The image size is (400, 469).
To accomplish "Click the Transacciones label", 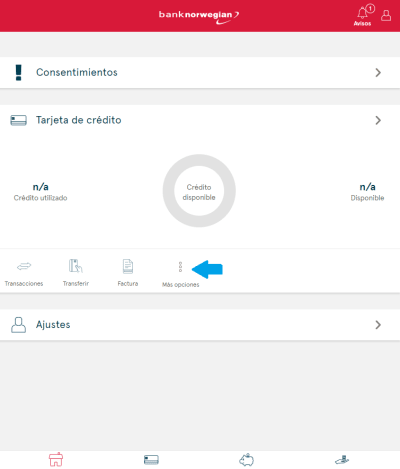I will click(24, 284).
